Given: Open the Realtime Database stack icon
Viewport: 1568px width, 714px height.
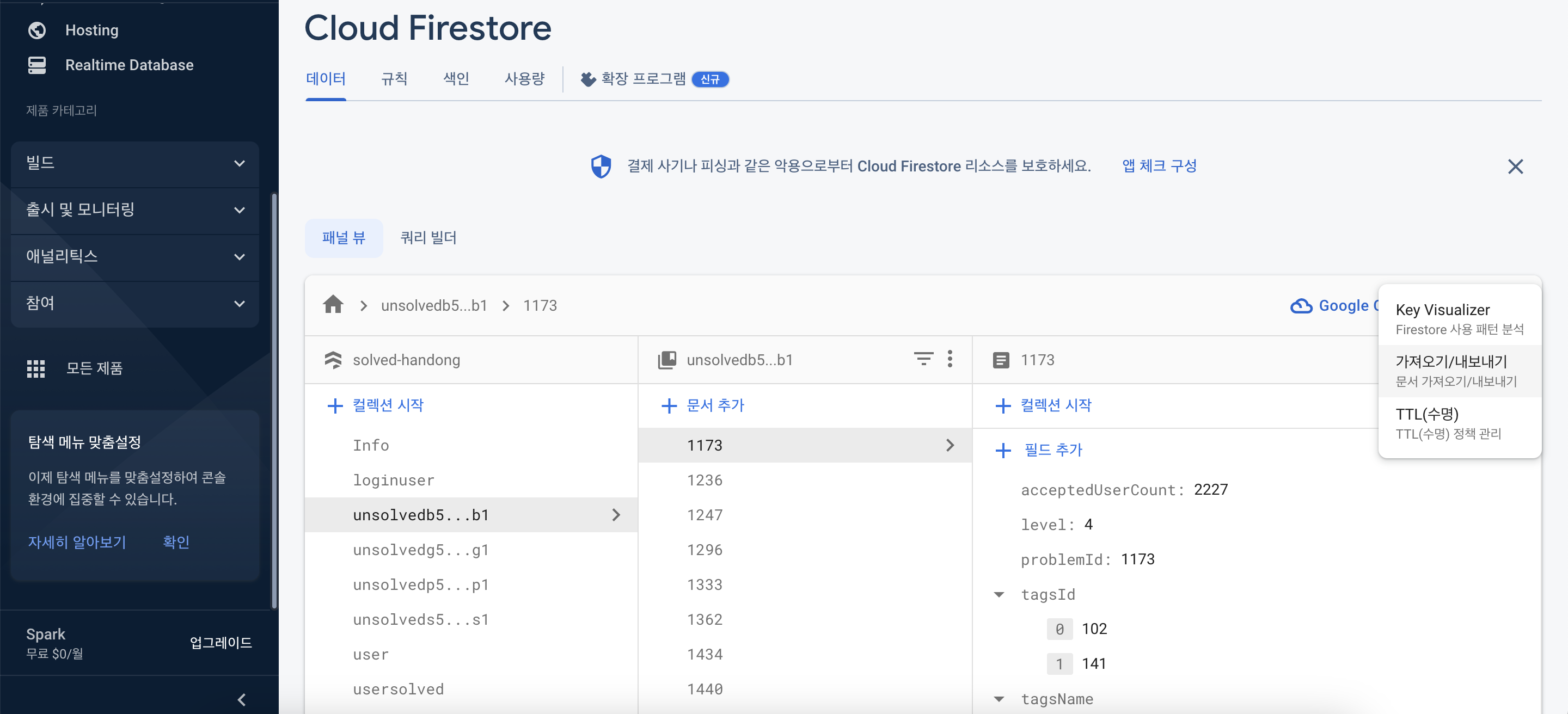Looking at the screenshot, I should (x=37, y=65).
